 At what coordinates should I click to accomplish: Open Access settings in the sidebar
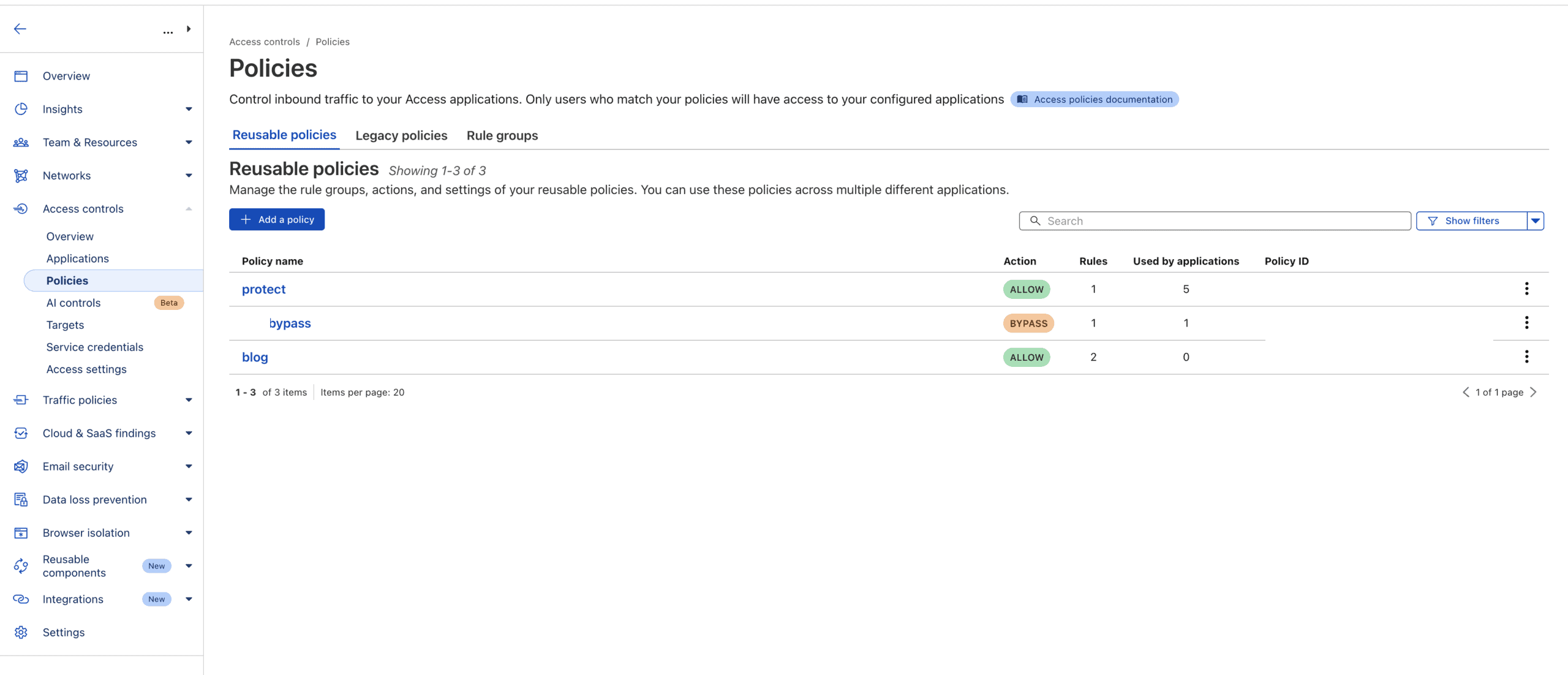click(86, 369)
